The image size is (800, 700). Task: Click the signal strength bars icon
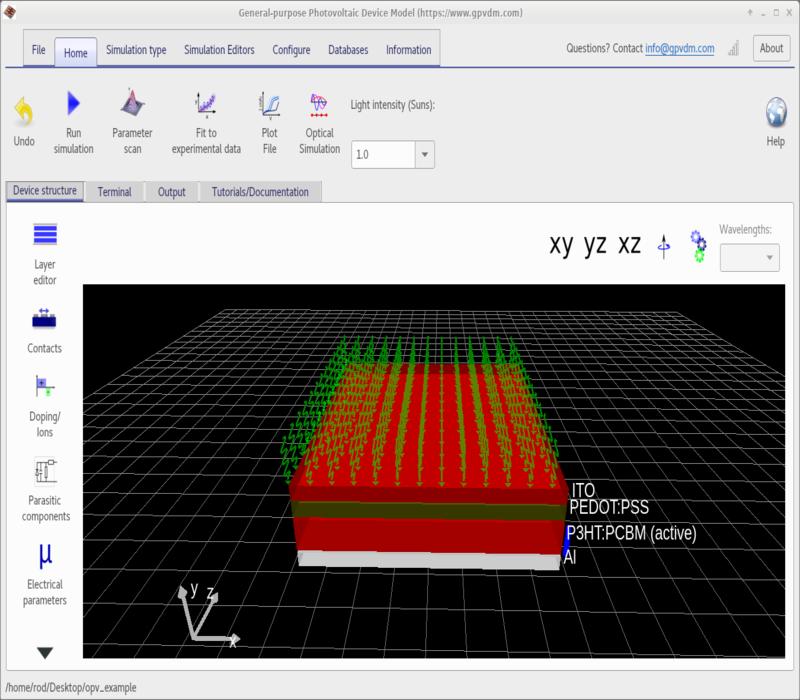point(734,48)
